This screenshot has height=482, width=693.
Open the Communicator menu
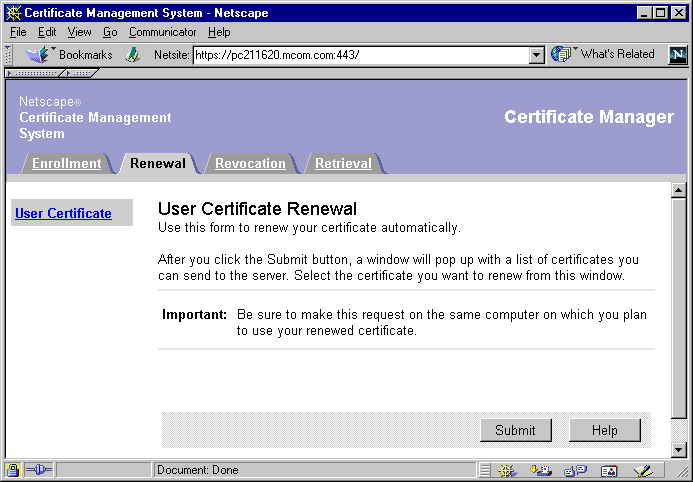coord(163,32)
